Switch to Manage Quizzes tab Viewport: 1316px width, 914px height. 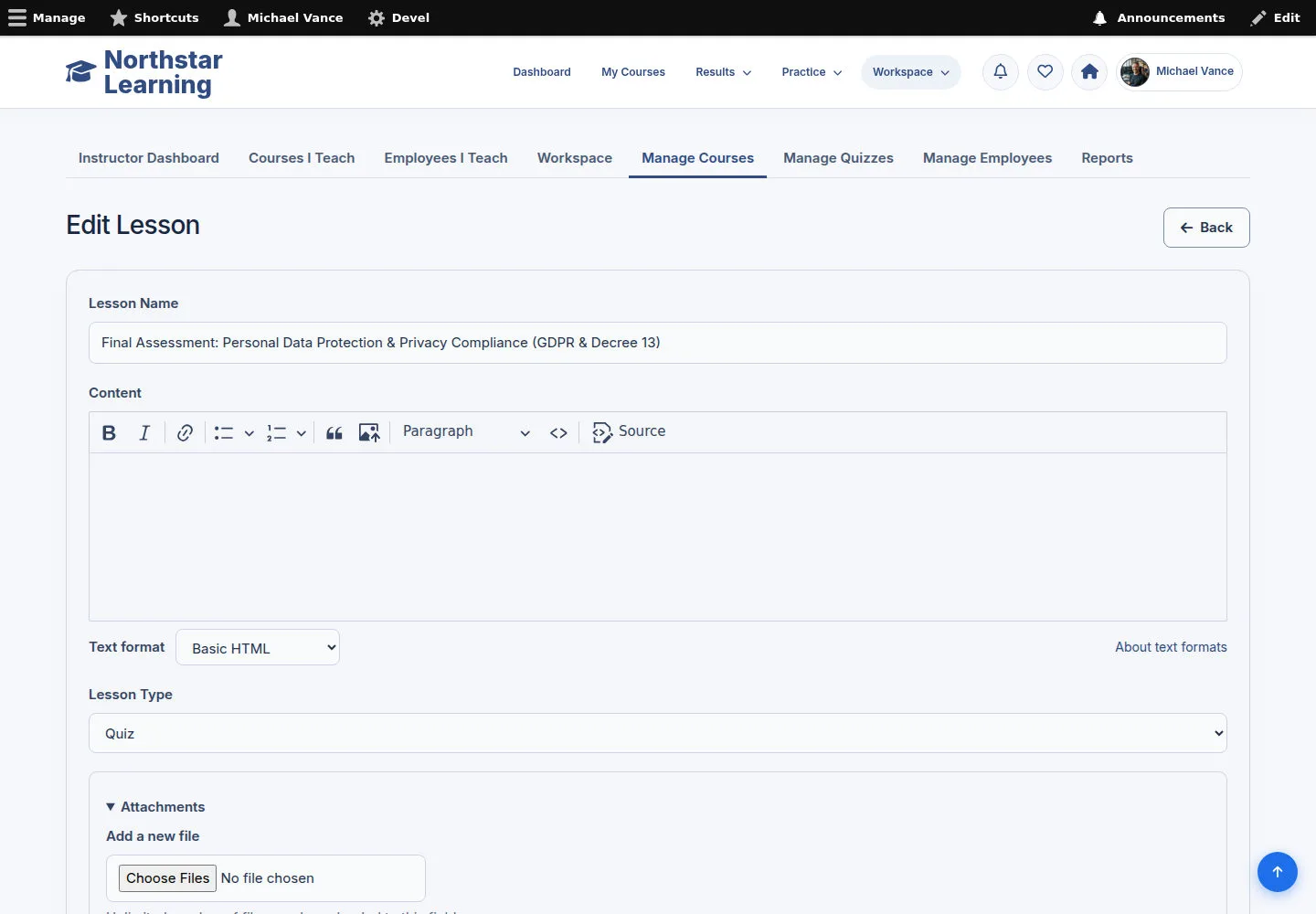[838, 158]
